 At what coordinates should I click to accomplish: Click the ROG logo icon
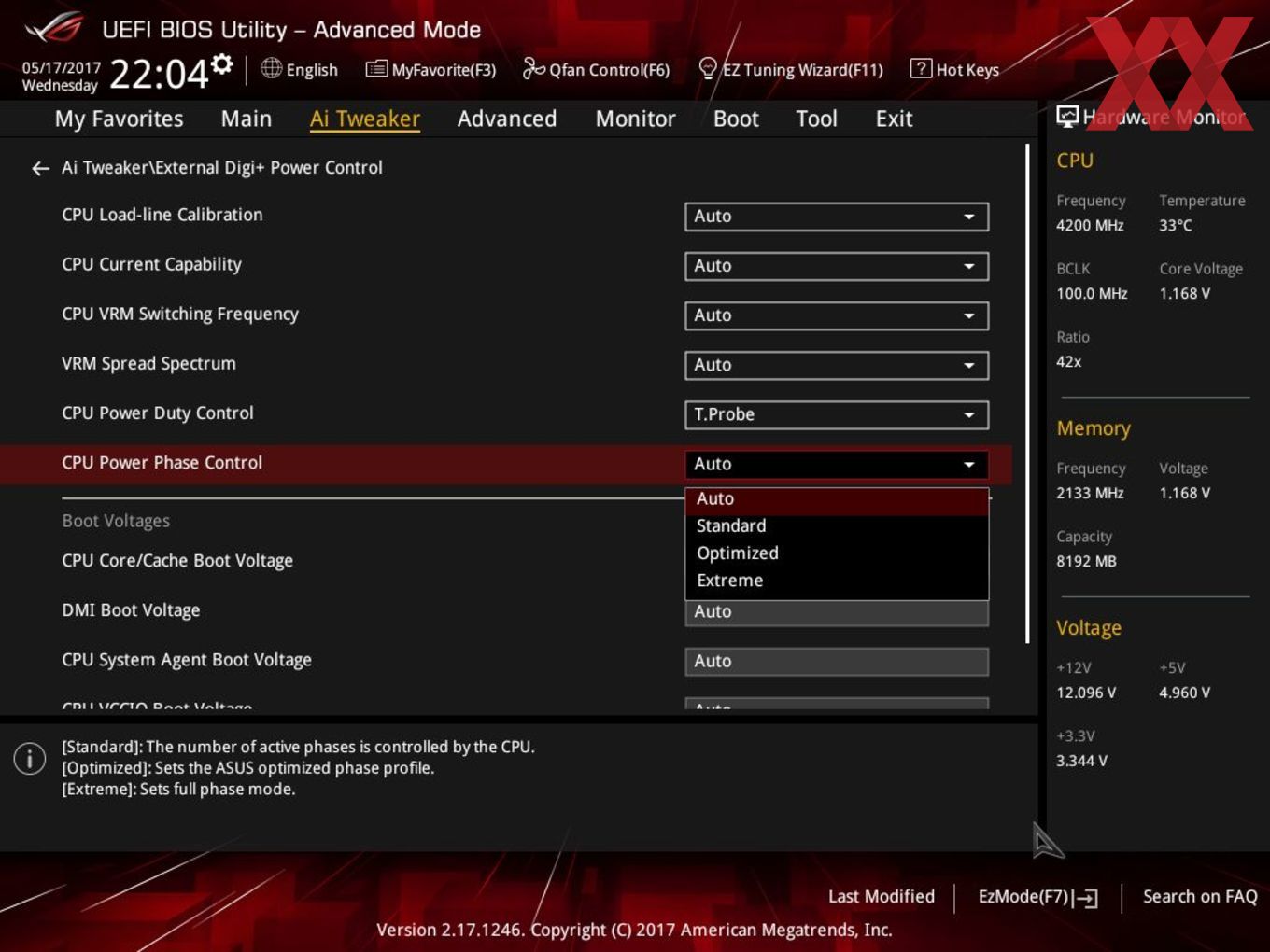(54, 28)
